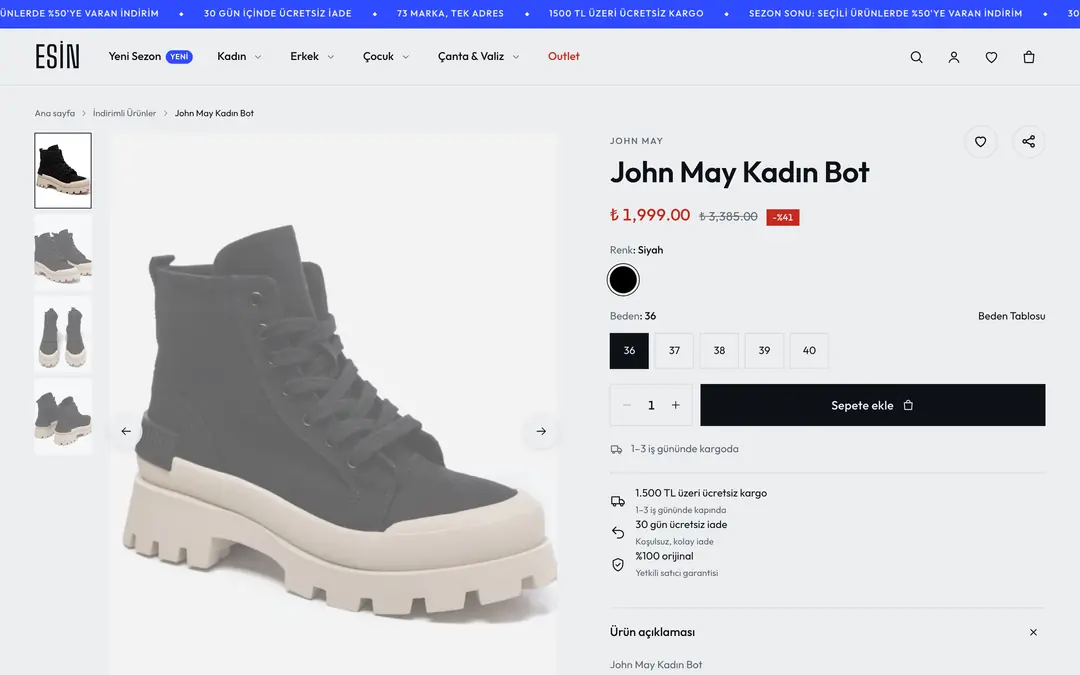
Task: Select size 39
Action: (x=765, y=351)
